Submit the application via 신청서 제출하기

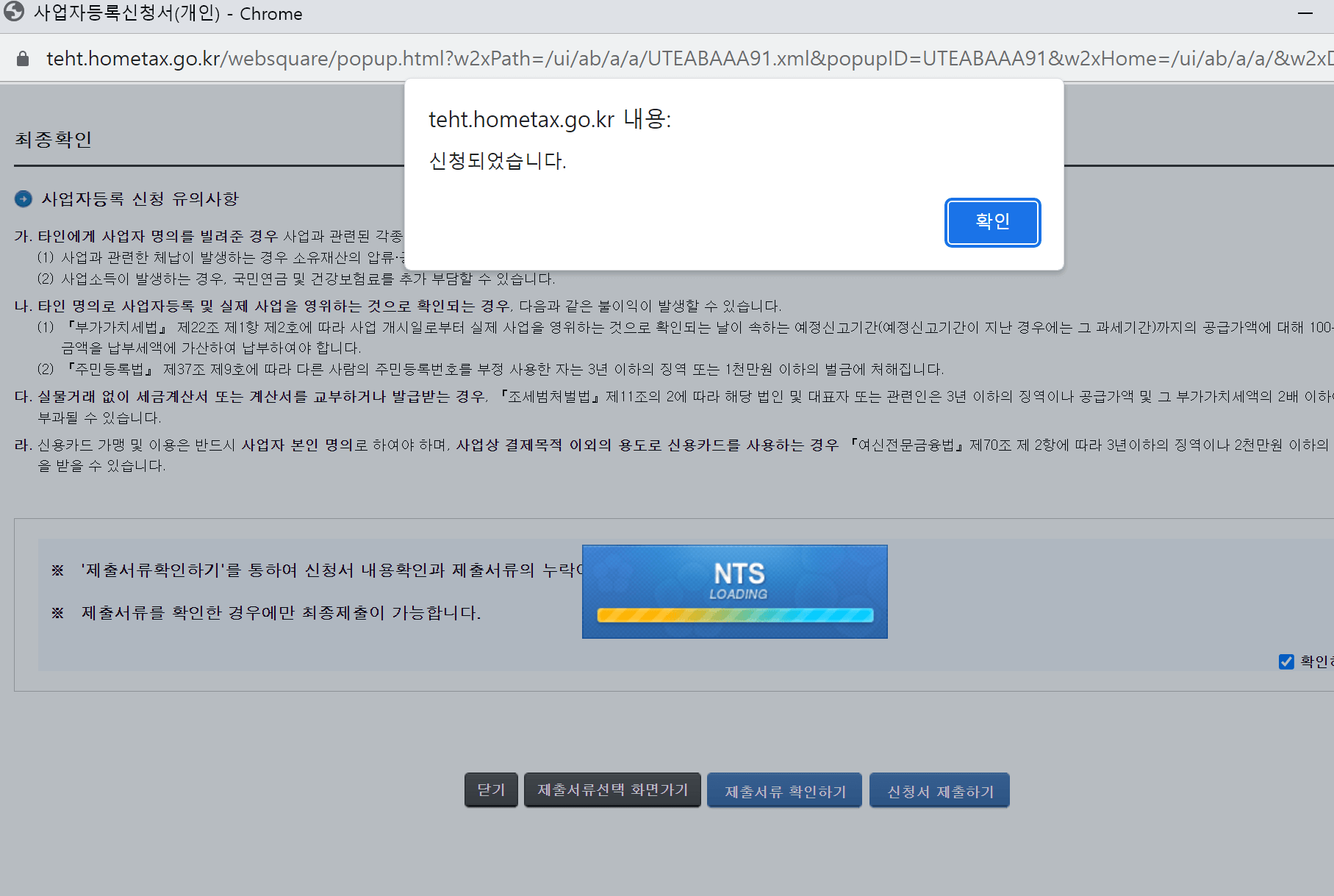pos(939,789)
